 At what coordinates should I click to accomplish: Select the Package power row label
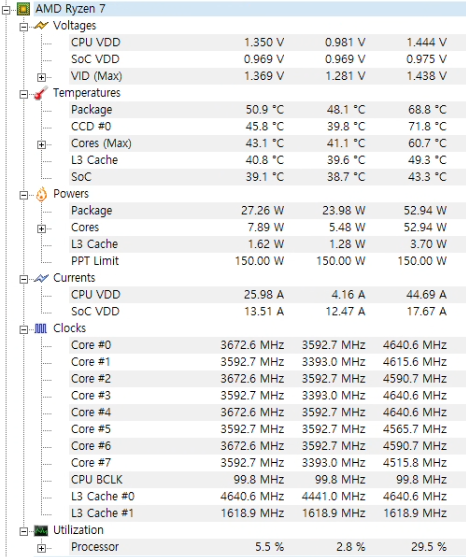coord(92,211)
